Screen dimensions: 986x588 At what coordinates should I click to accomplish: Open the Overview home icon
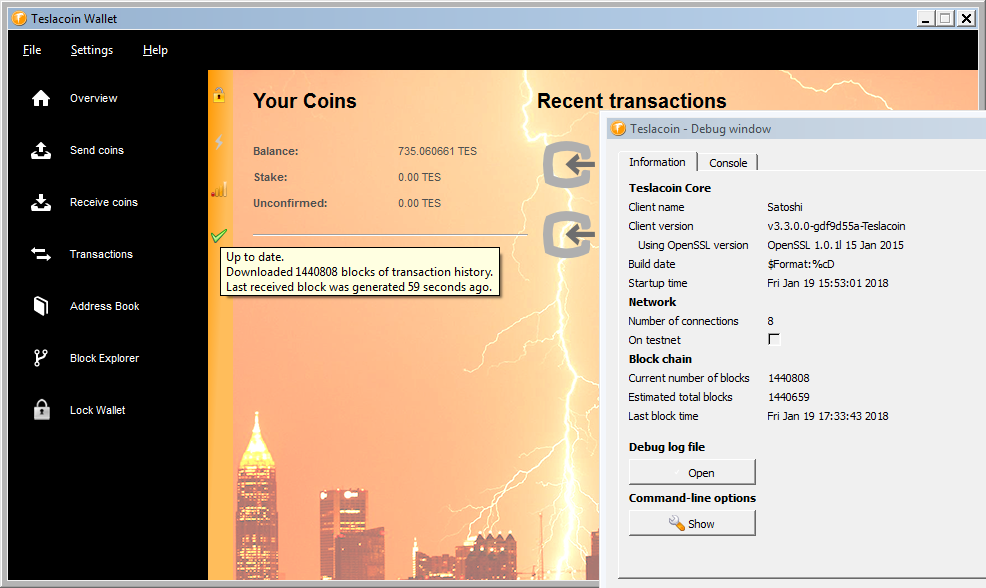coord(41,98)
